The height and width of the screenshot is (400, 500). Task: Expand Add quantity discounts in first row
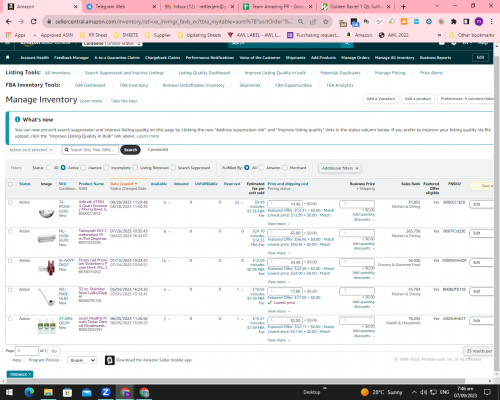(364, 217)
